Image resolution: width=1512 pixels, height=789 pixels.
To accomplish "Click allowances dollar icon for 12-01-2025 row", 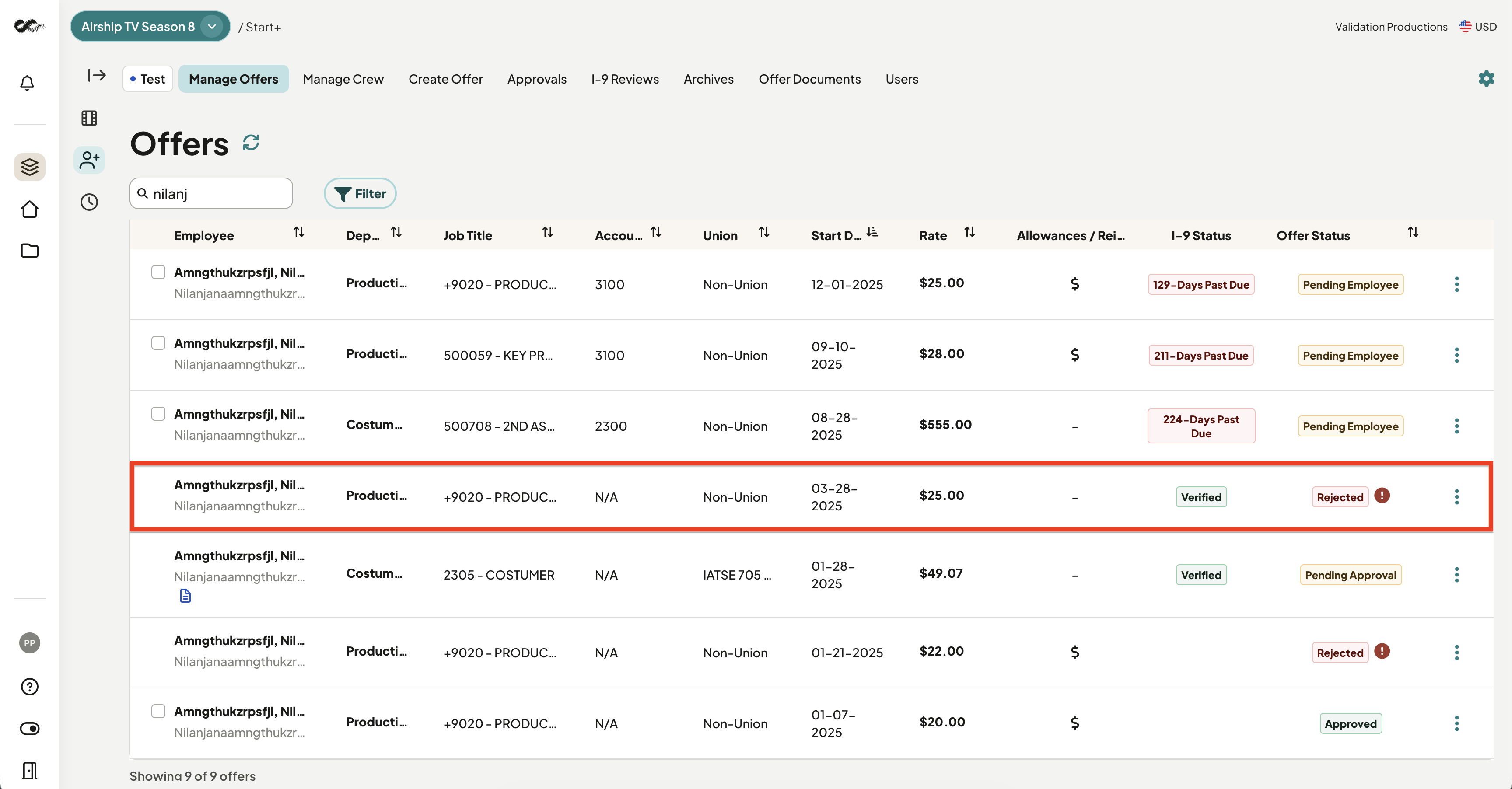I will pos(1074,285).
